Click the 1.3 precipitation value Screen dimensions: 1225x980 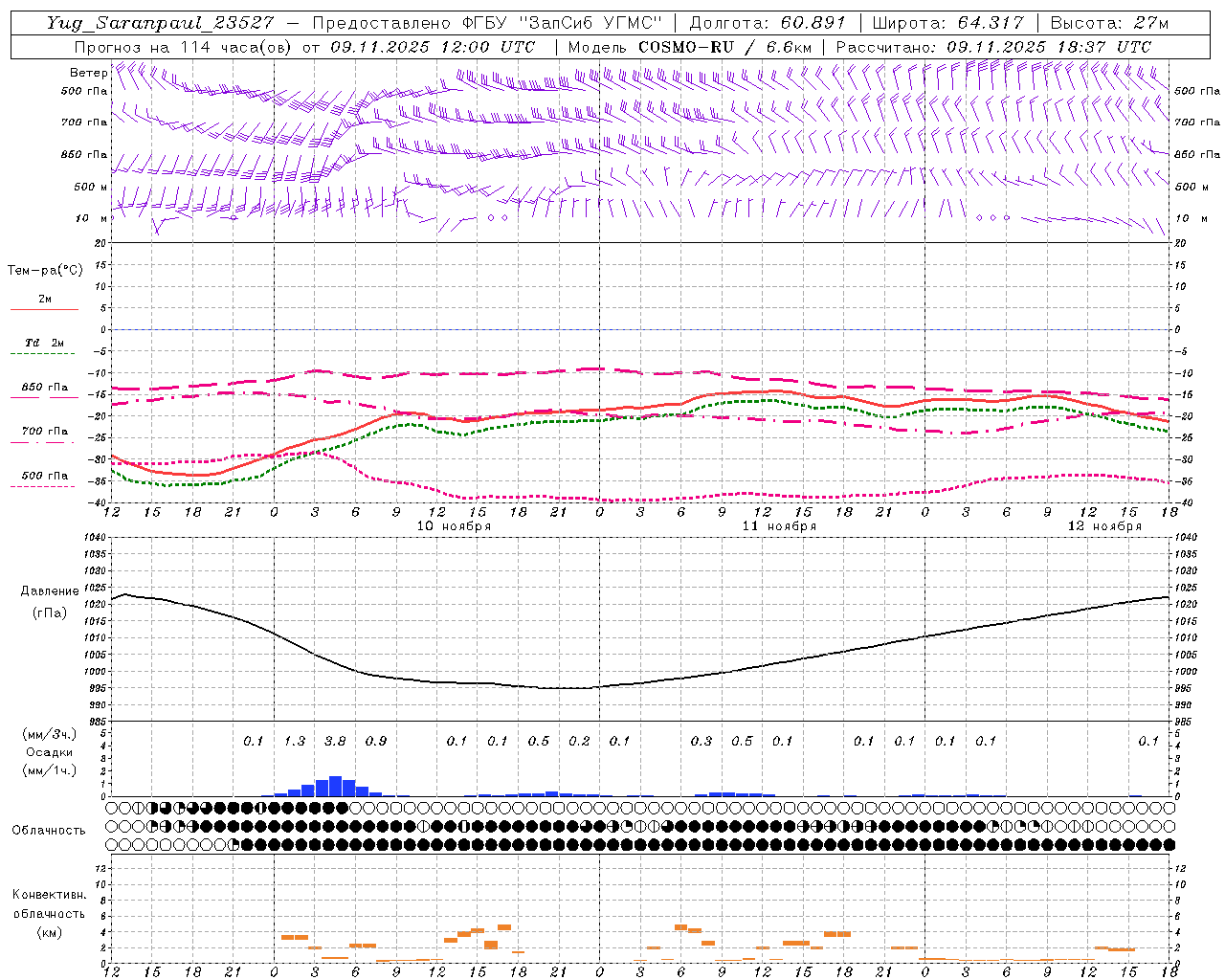point(295,741)
